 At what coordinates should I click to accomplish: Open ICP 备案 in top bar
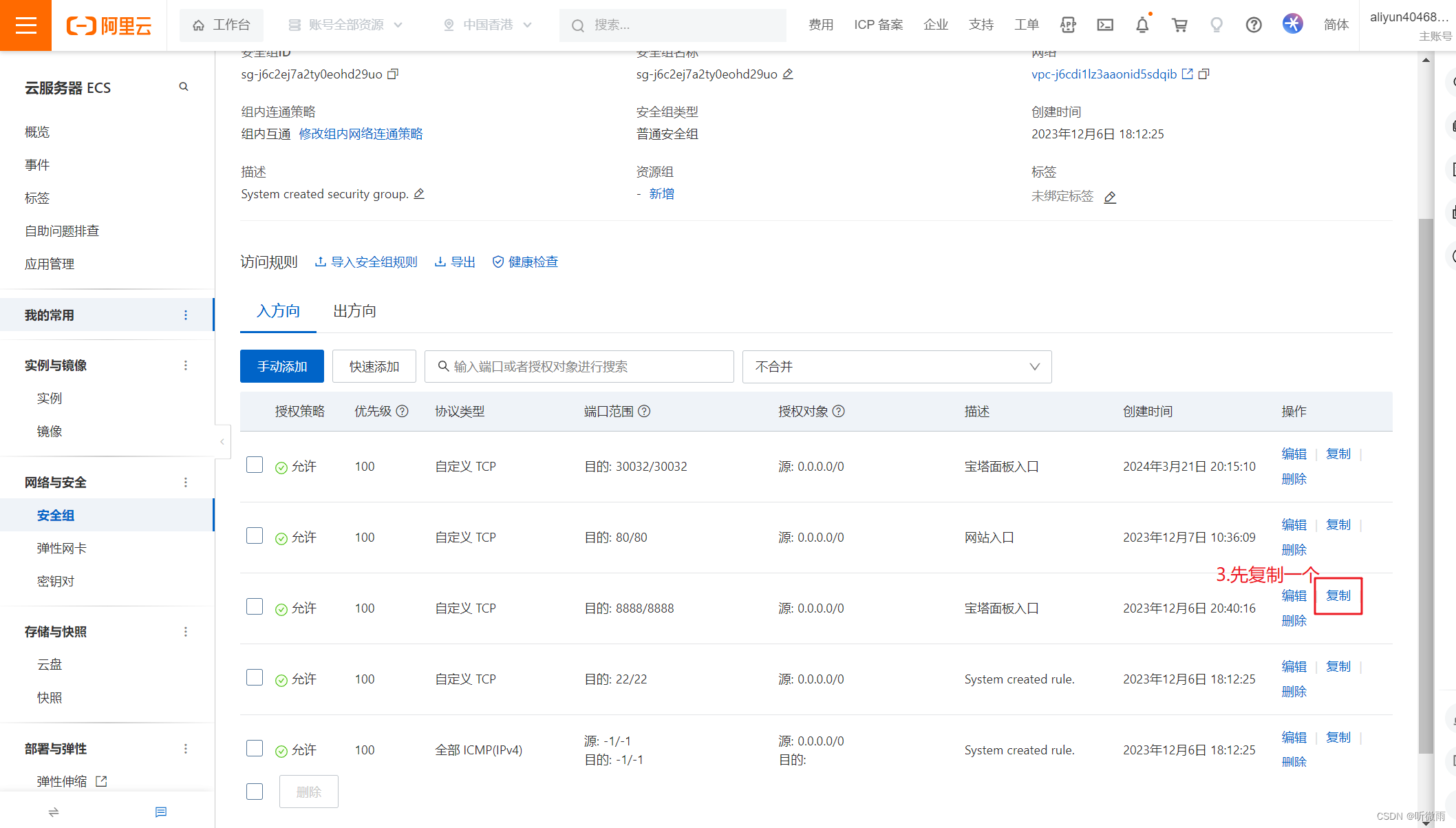[879, 25]
